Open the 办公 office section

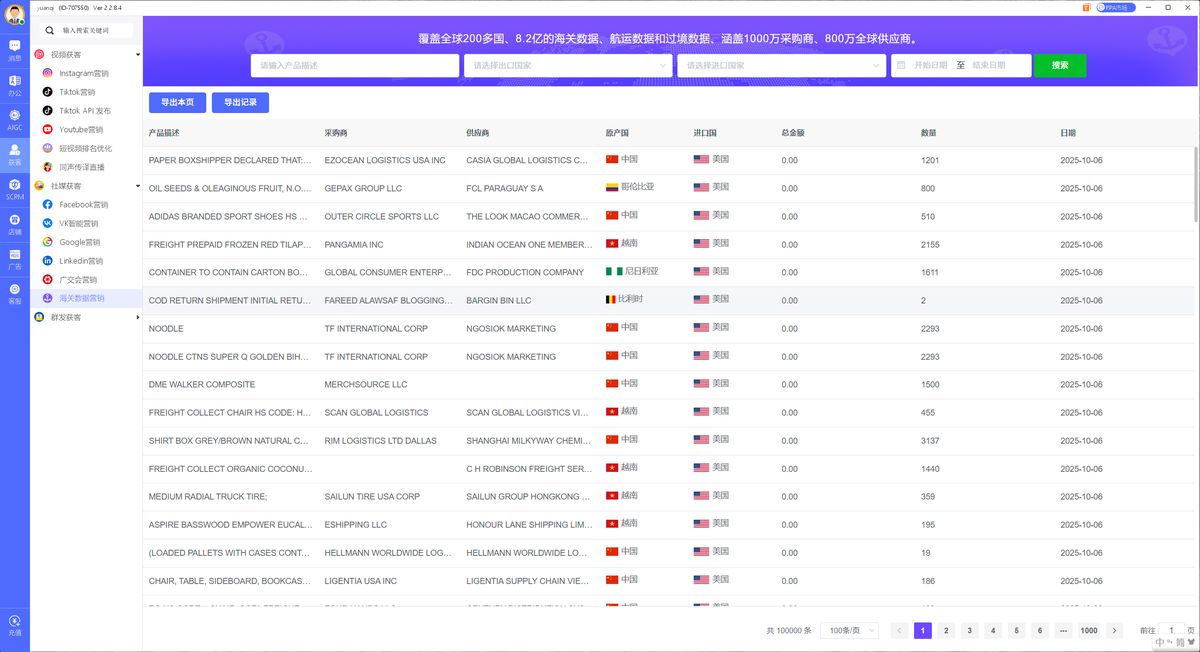tap(14, 85)
